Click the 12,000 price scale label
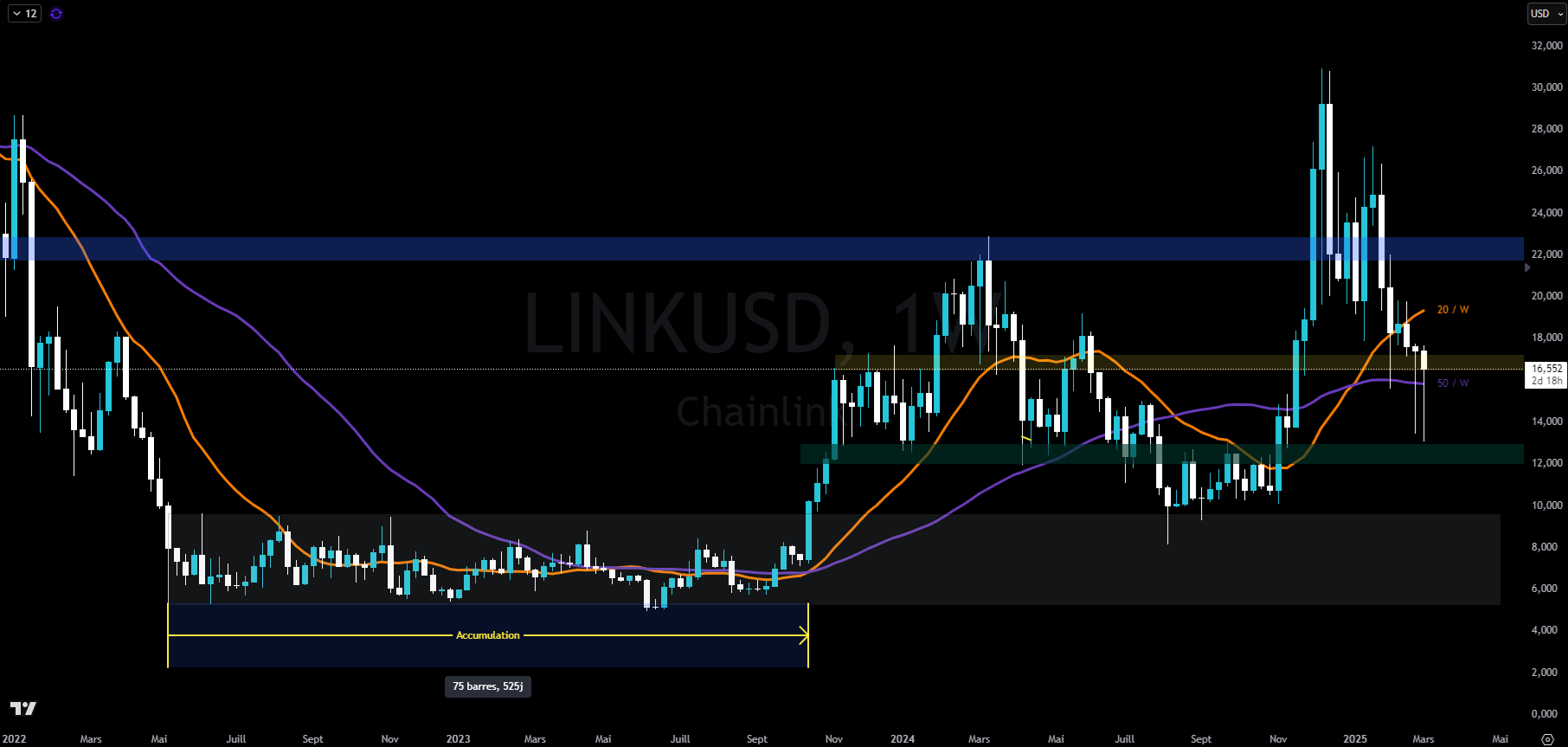The height and width of the screenshot is (747, 1568). [x=1547, y=463]
